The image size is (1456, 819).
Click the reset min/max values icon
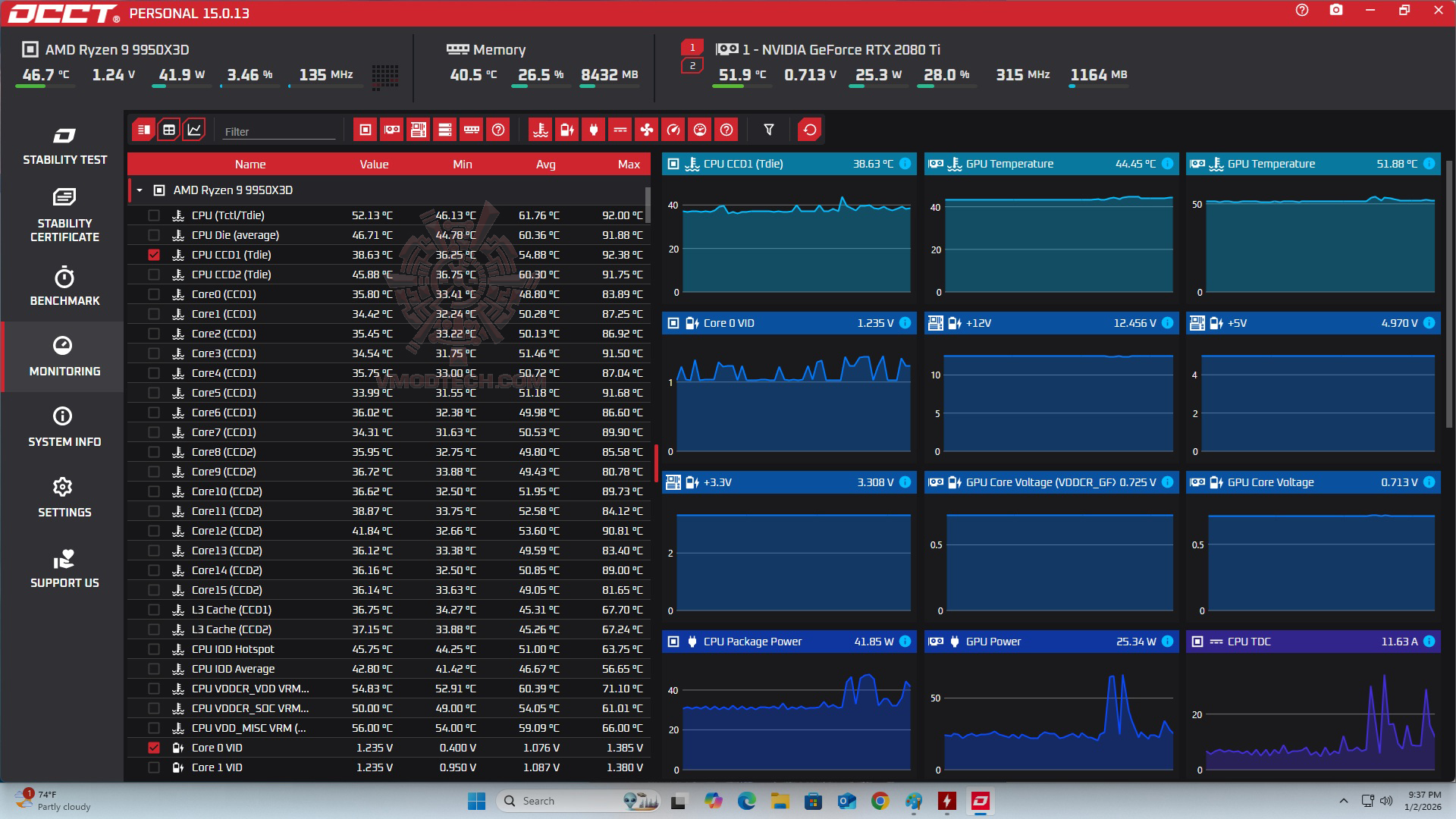click(x=809, y=130)
